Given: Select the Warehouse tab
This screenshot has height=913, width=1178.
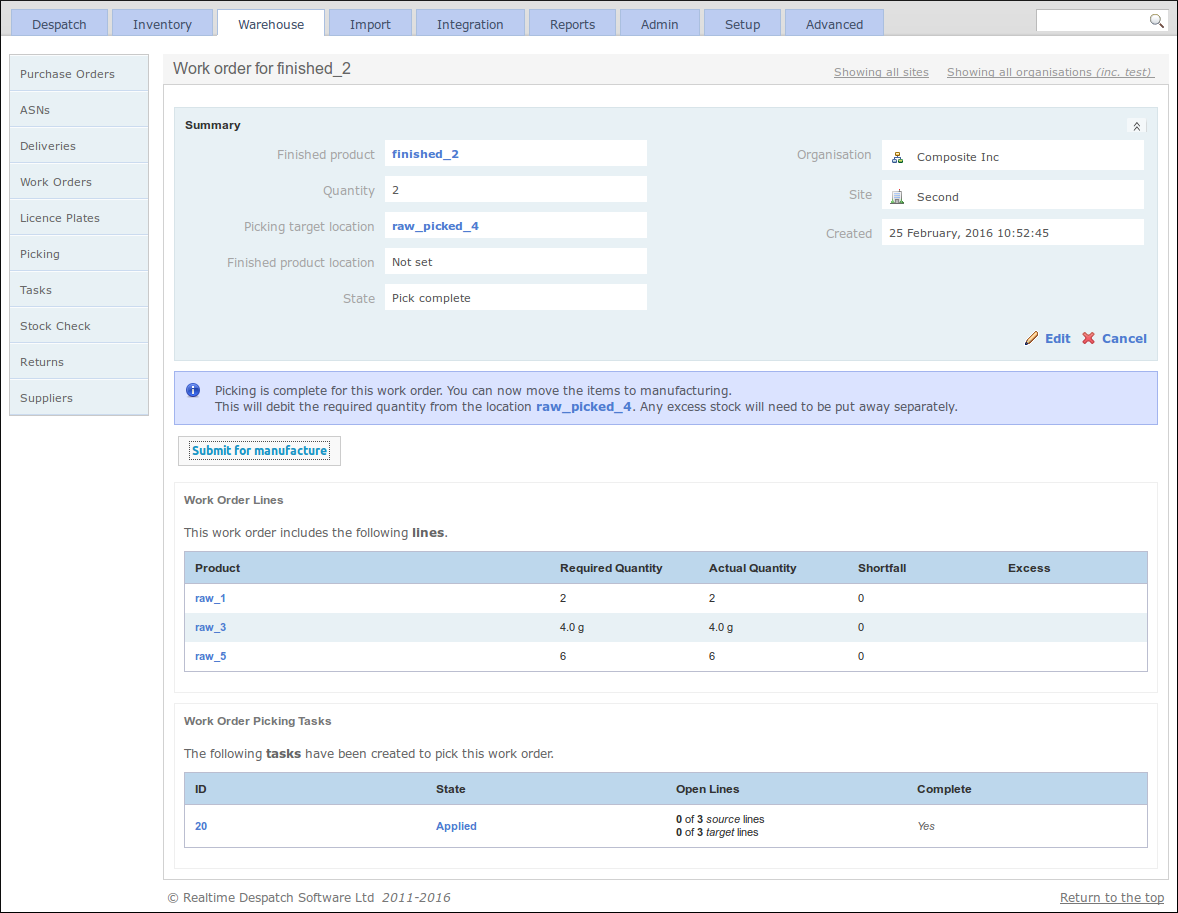Looking at the screenshot, I should [x=271, y=24].
